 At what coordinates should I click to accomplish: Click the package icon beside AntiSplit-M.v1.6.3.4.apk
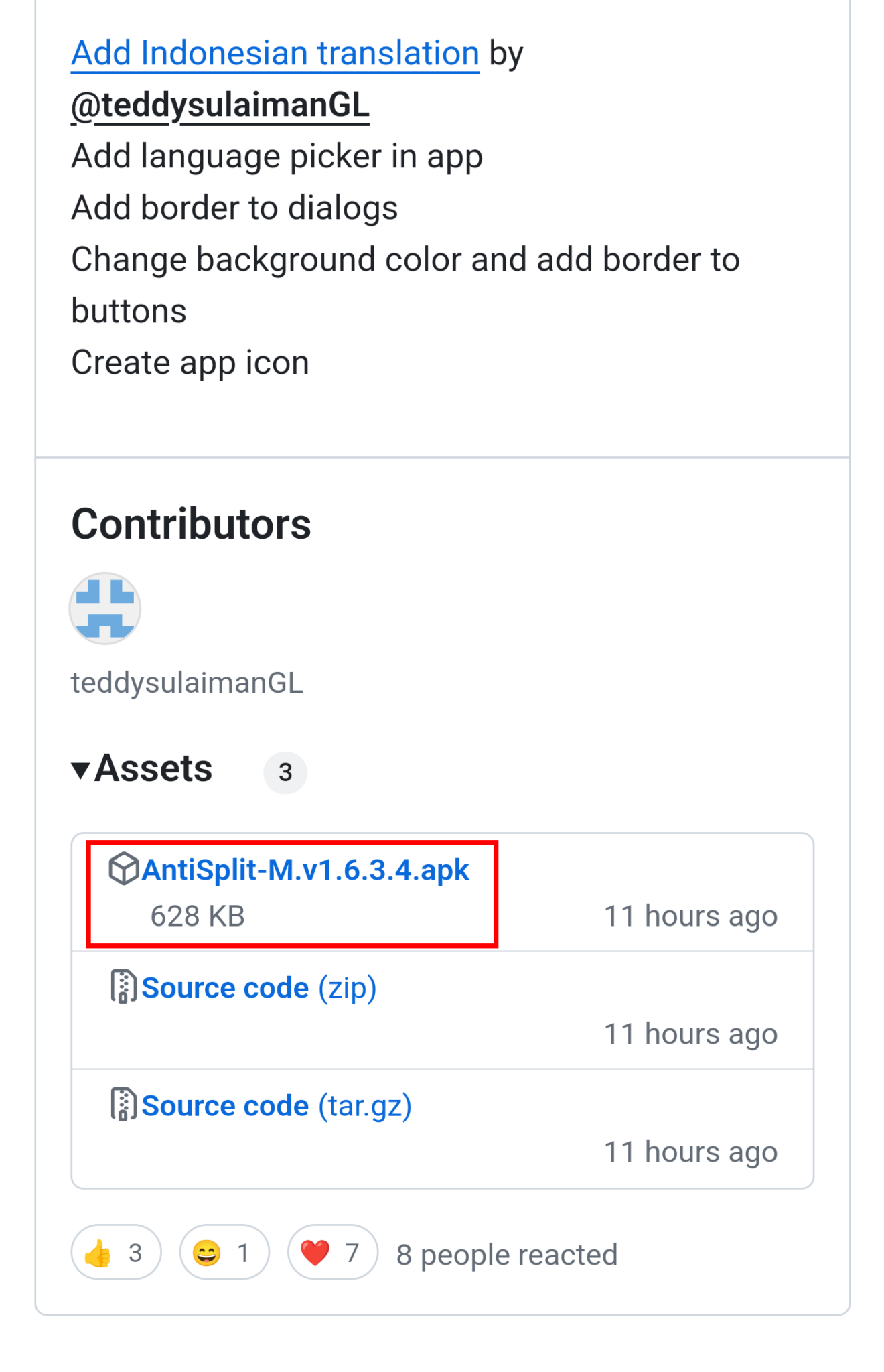point(123,870)
